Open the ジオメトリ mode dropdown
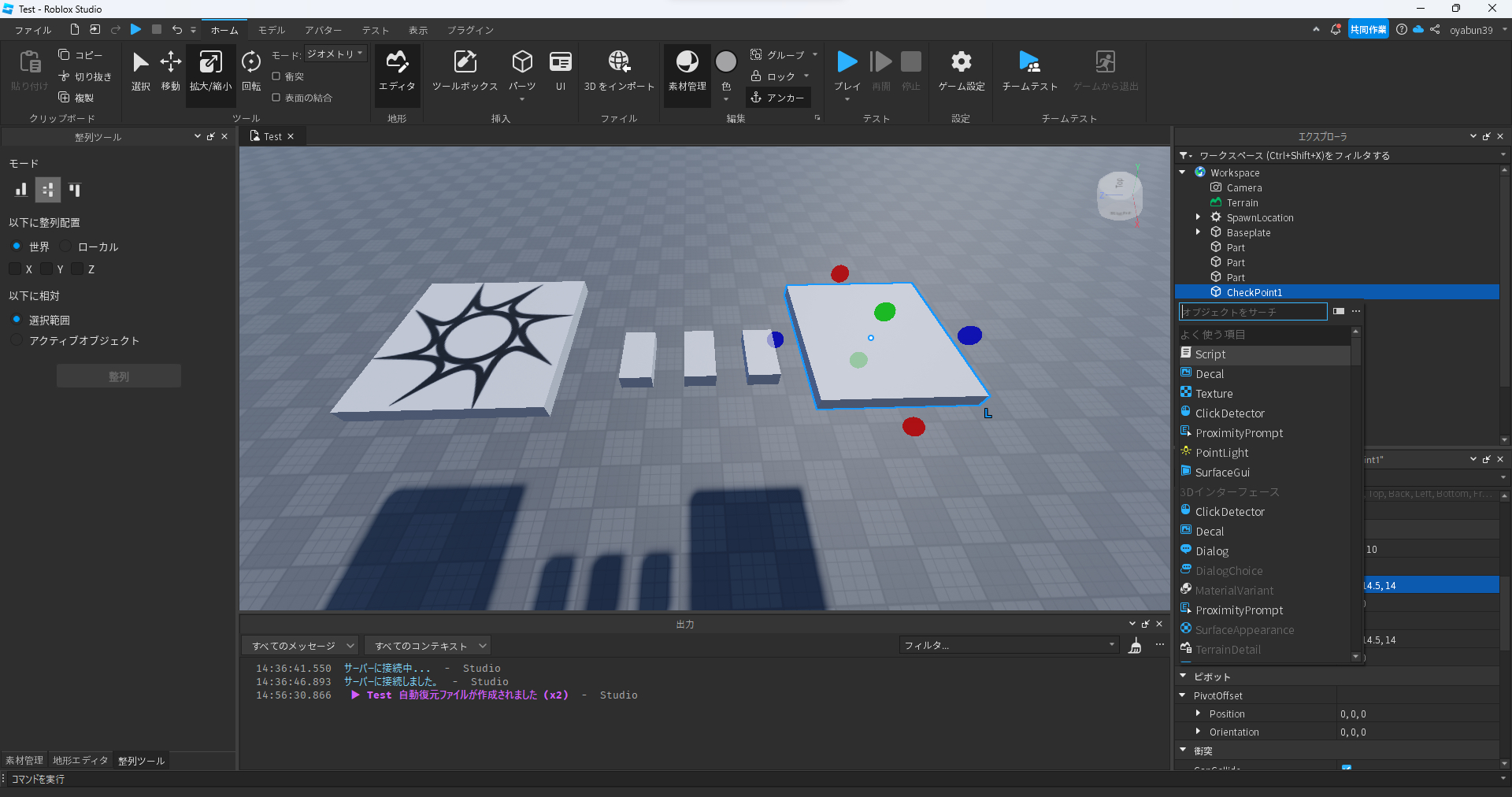 point(335,54)
